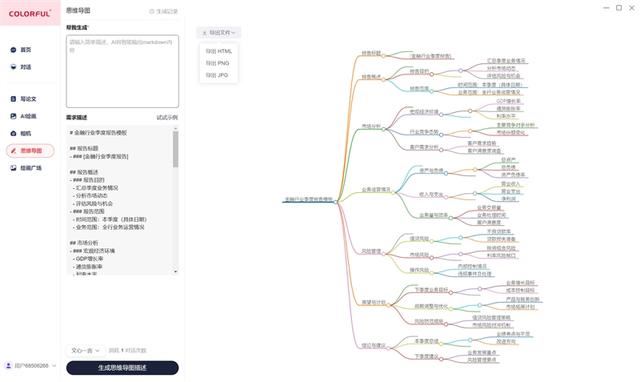Maximize the application window
Image resolution: width=640 pixels, height=382 pixels.
click(619, 8)
